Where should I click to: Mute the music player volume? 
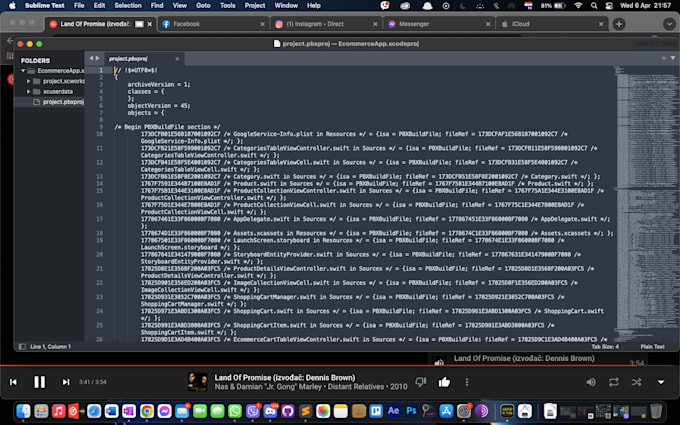point(591,382)
